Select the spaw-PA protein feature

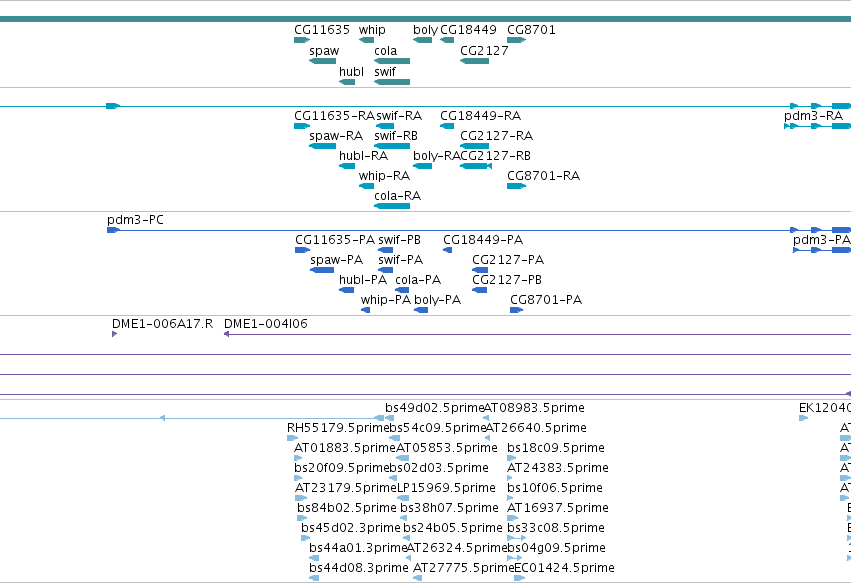(x=322, y=270)
